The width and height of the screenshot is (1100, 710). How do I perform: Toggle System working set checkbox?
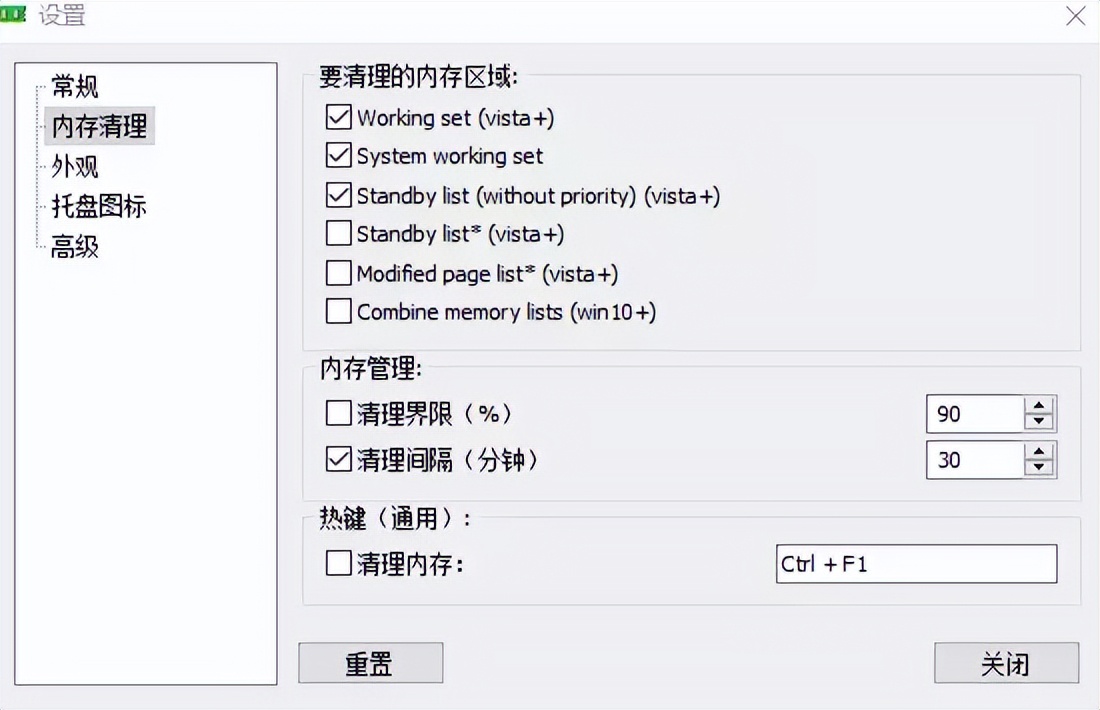(339, 157)
